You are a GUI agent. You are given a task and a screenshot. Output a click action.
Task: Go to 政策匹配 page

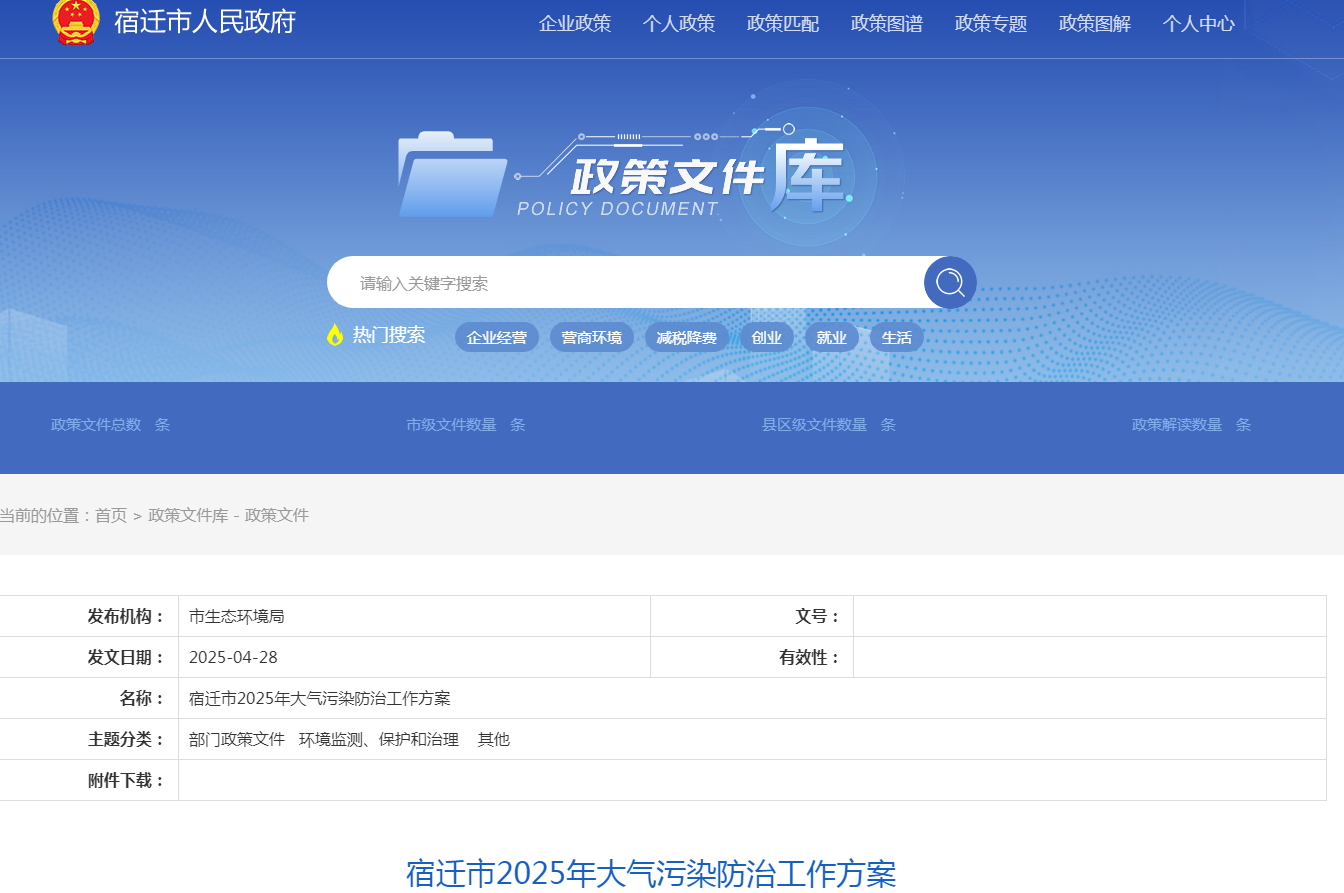coord(783,24)
